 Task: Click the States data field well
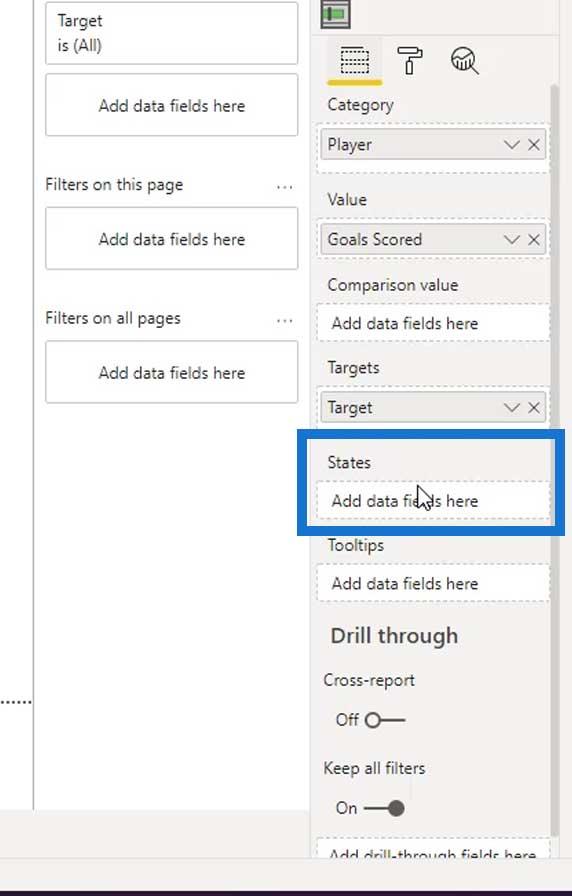[x=433, y=501]
